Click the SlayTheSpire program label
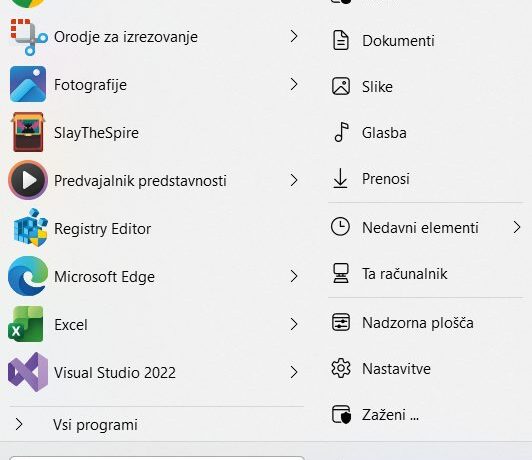Image resolution: width=532 pixels, height=460 pixels. pyautogui.click(x=96, y=132)
